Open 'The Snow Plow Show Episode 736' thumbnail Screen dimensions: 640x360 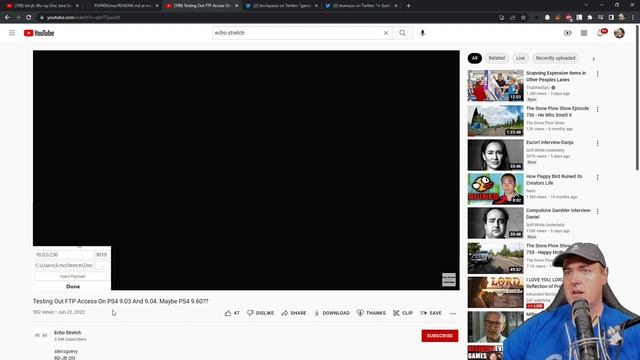click(x=496, y=121)
